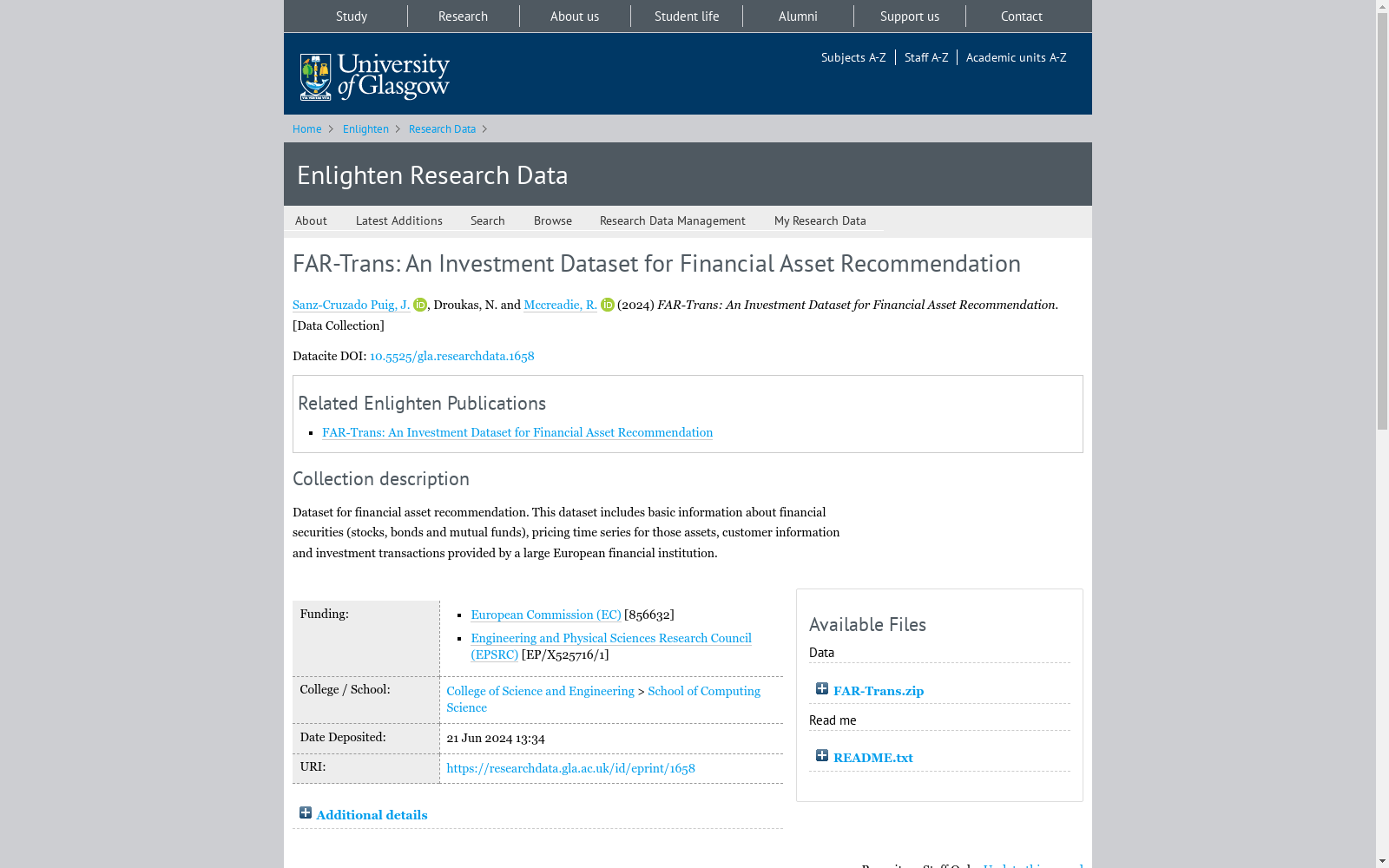
Task: Click the Enlighten breadcrumb
Action: point(365,129)
